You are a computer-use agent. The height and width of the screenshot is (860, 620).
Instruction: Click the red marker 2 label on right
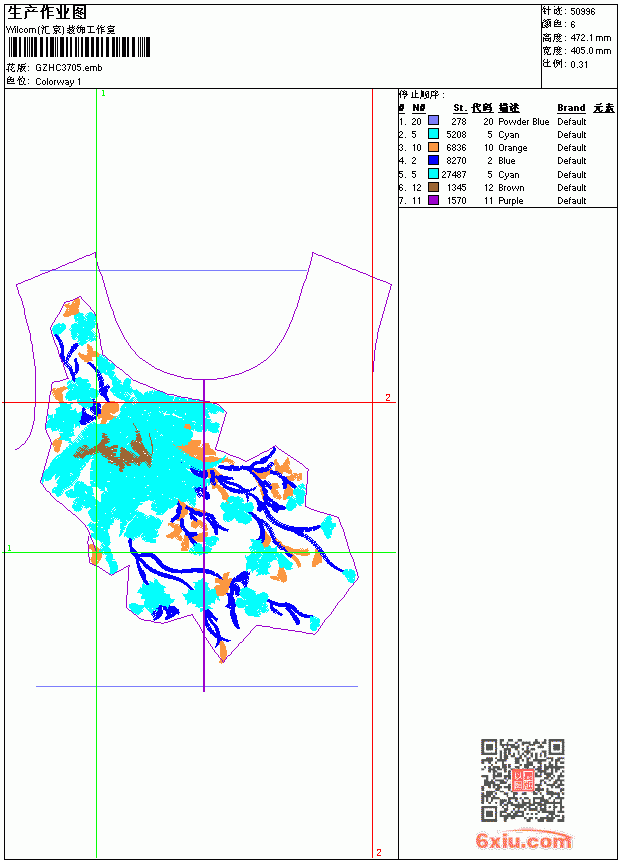(388, 397)
